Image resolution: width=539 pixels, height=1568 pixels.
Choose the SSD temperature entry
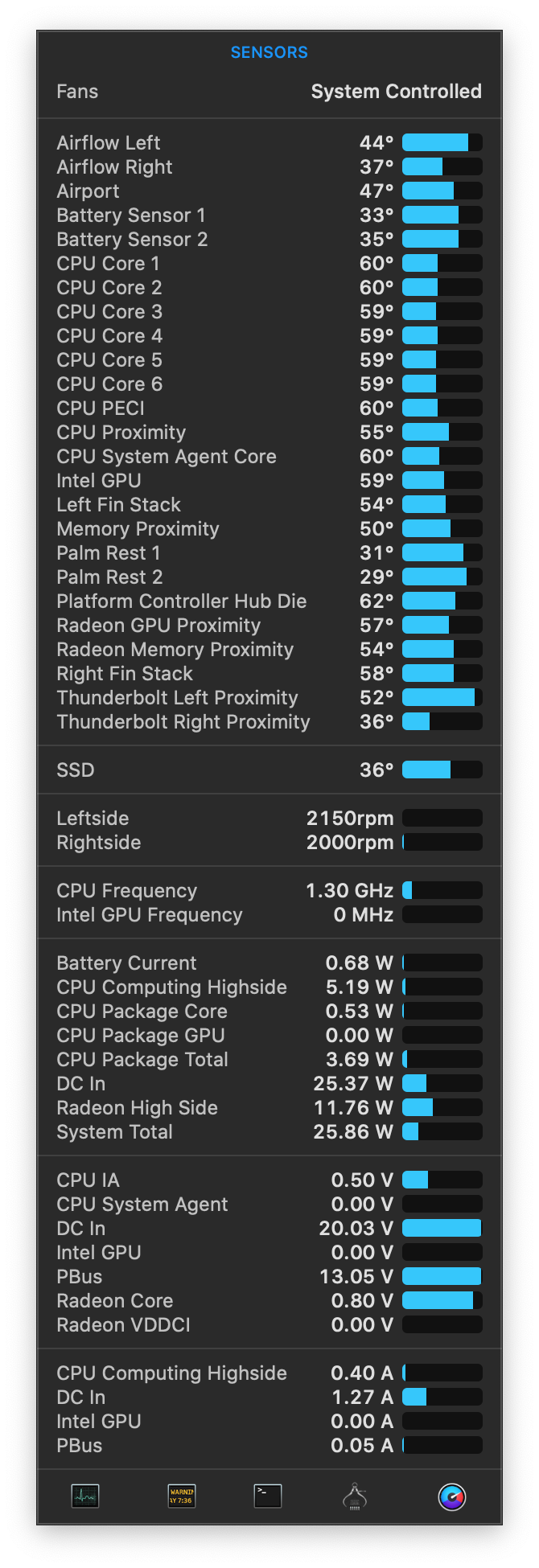click(x=269, y=770)
